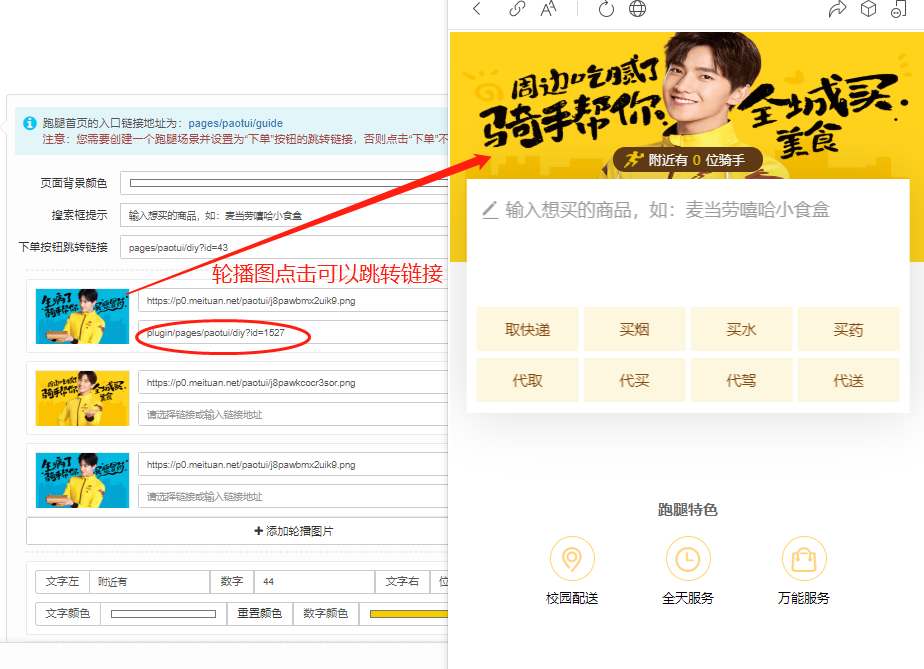Click the link chain icon in preview toolbar
The image size is (924, 669).
pyautogui.click(x=517, y=9)
